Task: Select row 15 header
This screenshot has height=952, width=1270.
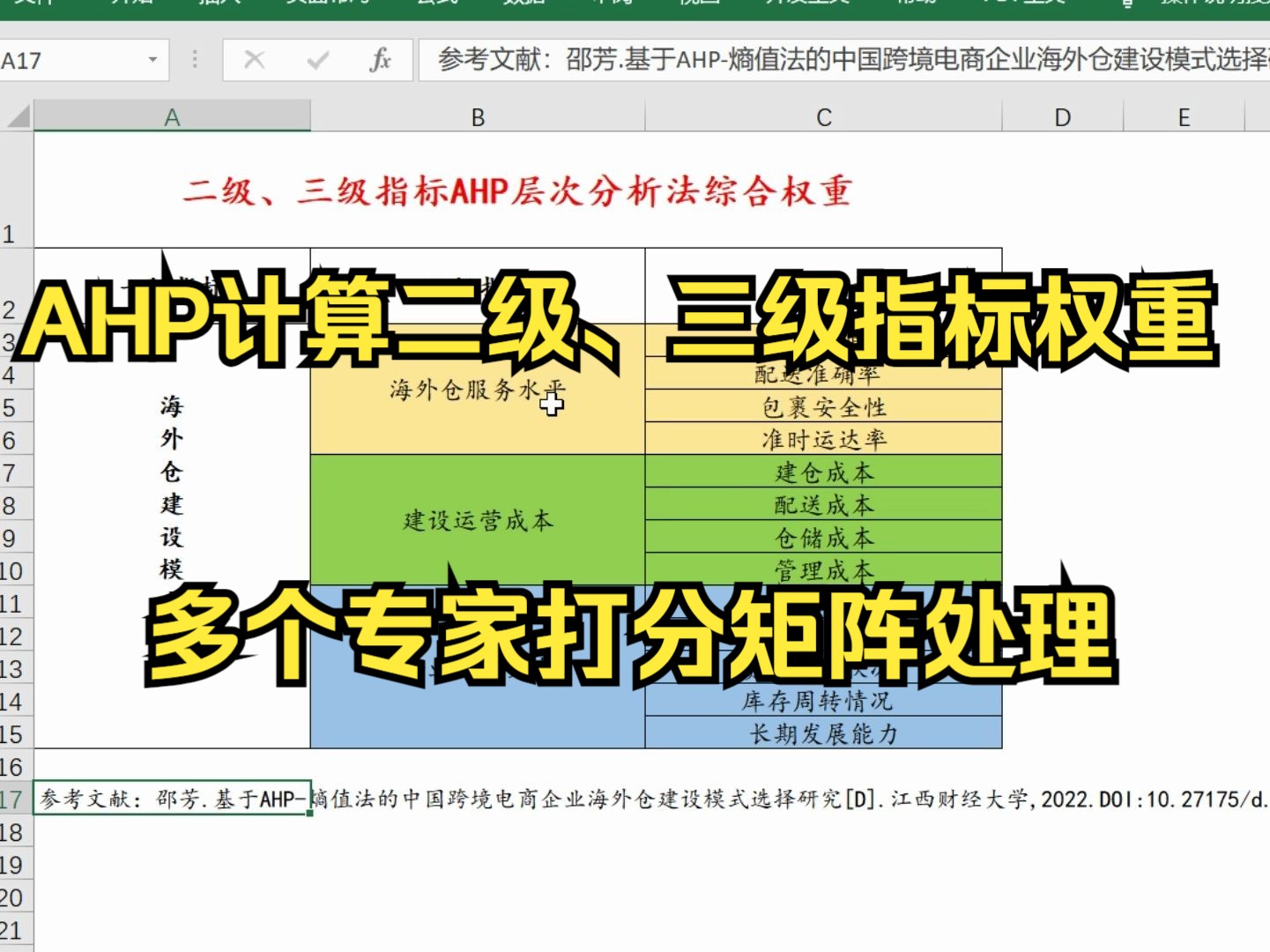Action: coord(16,733)
